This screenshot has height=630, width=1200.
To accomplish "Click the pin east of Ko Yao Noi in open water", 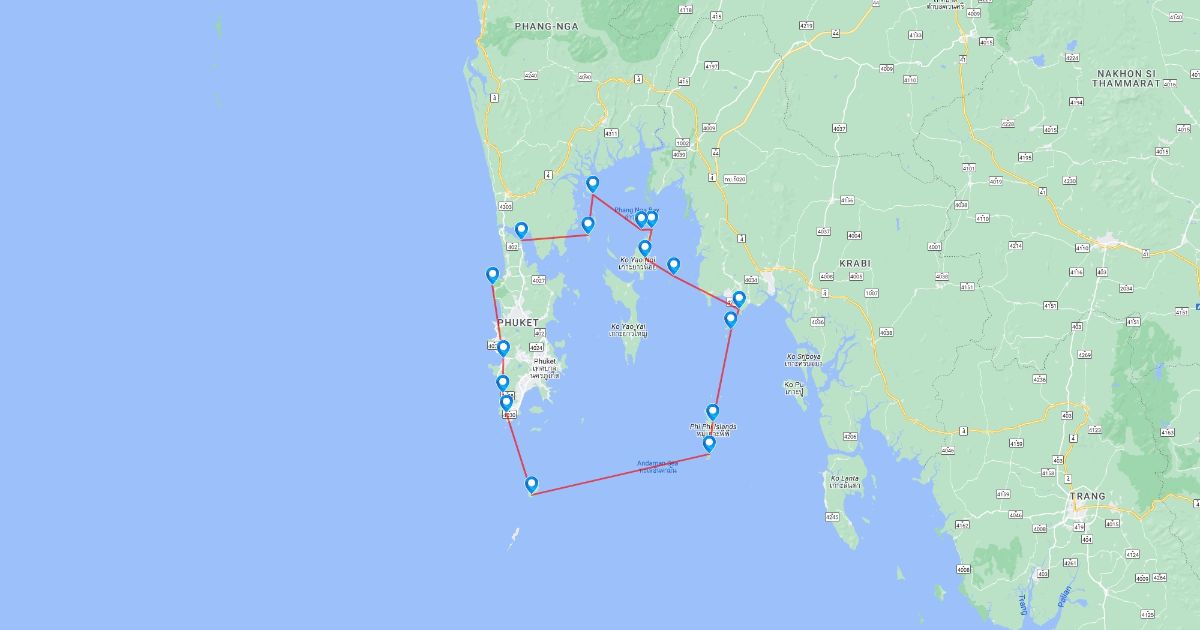I will pyautogui.click(x=673, y=266).
